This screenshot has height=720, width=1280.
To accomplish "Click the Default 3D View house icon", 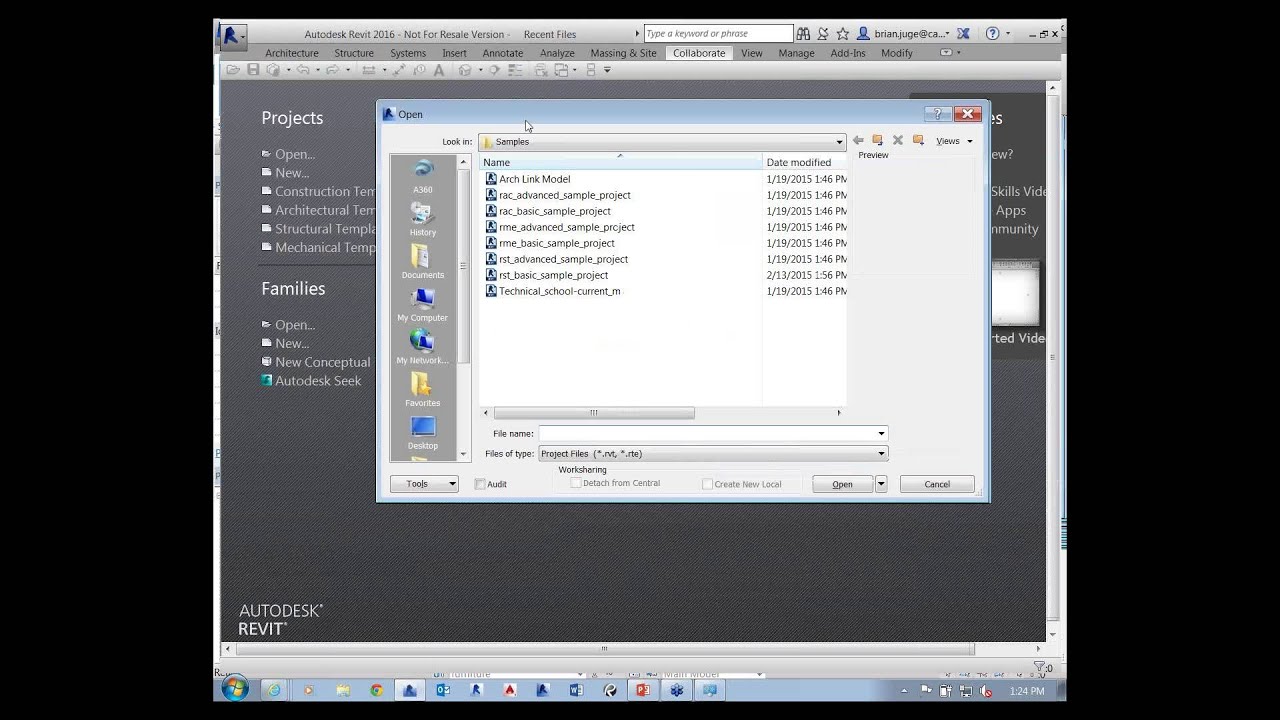I will (x=465, y=70).
